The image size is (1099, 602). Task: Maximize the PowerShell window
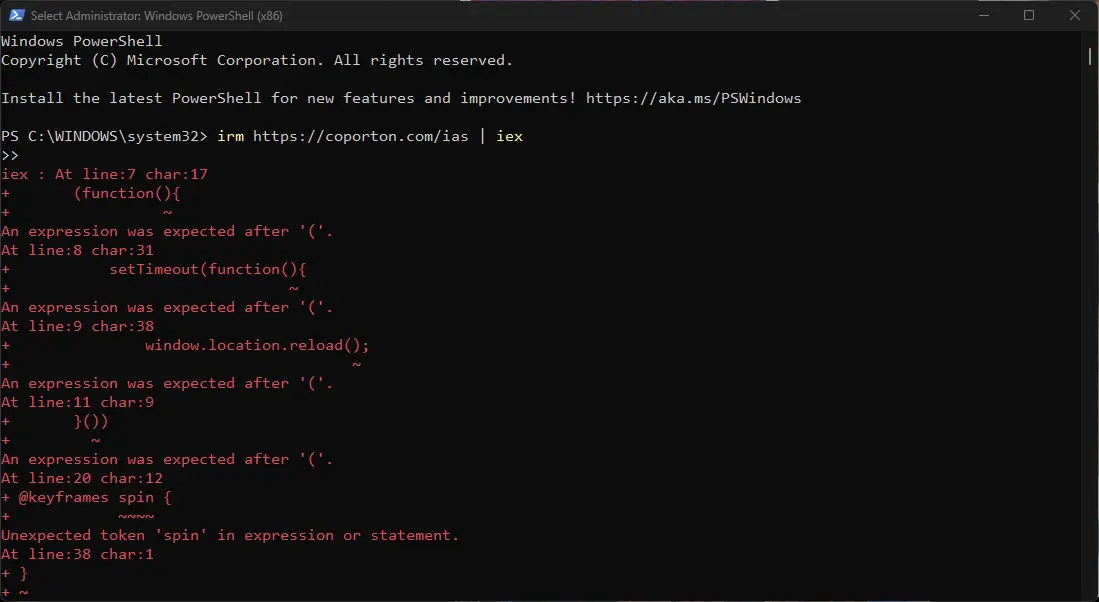(x=1029, y=15)
